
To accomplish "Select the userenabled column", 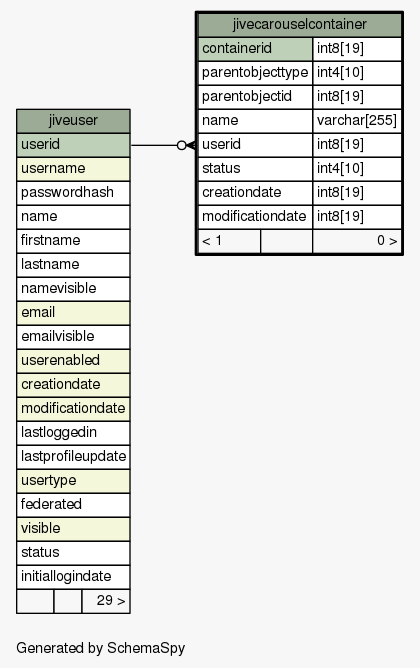I will click(x=73, y=361).
